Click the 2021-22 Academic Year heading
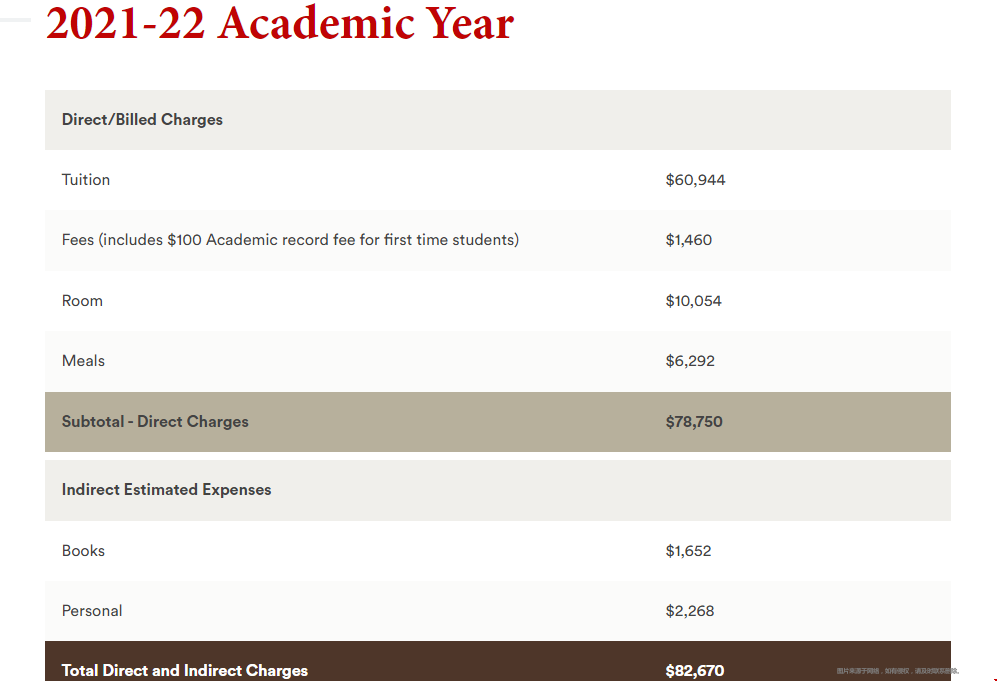The height and width of the screenshot is (681, 997). 280,24
